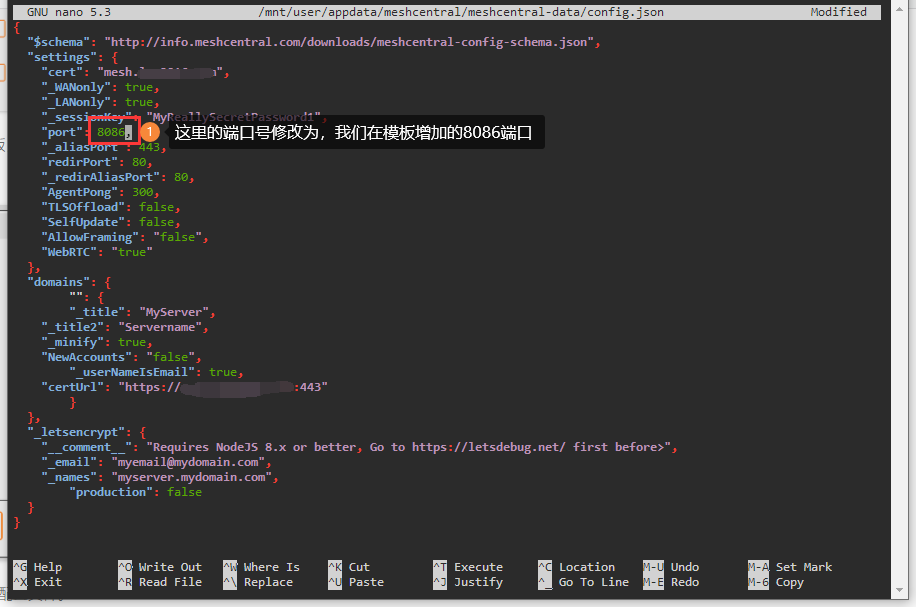Place cursor on the "settings" key
This screenshot has height=607, width=916.
tap(62, 57)
